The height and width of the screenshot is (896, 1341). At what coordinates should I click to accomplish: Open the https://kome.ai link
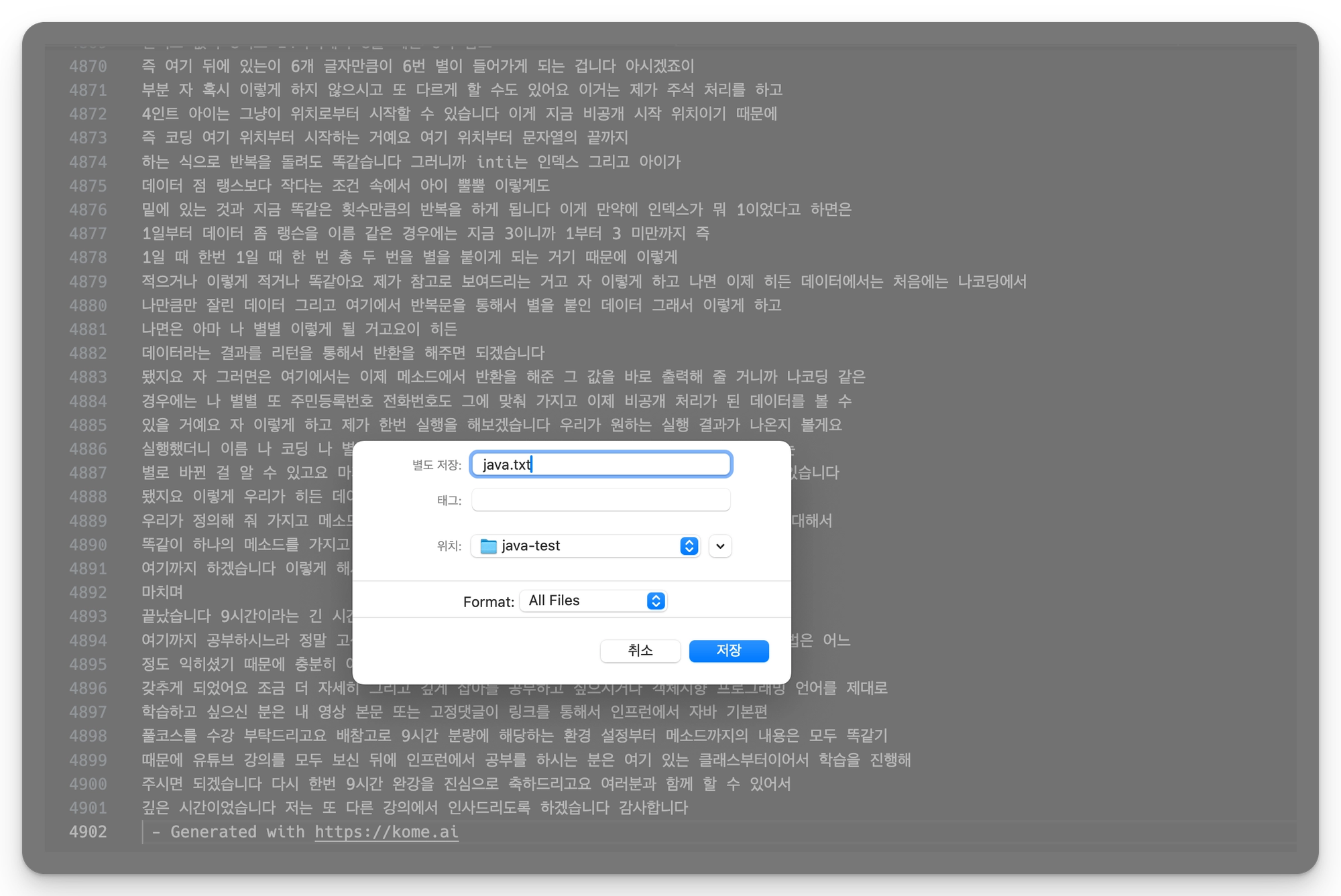(x=386, y=832)
